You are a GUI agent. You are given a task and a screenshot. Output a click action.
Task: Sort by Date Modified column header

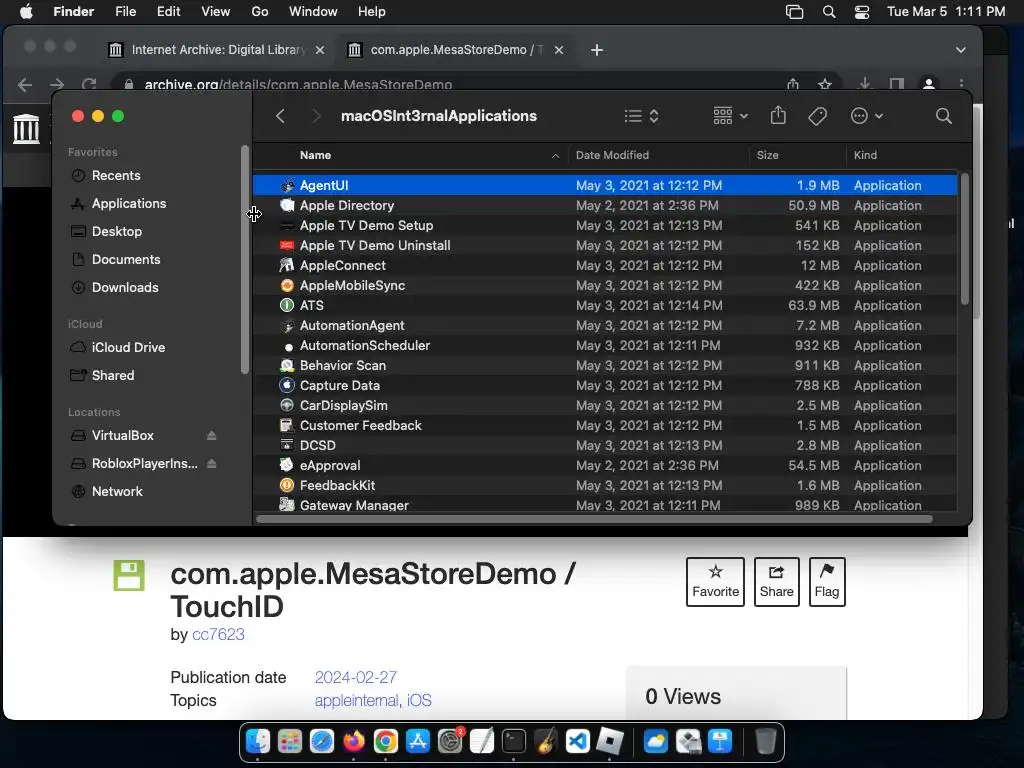613,155
